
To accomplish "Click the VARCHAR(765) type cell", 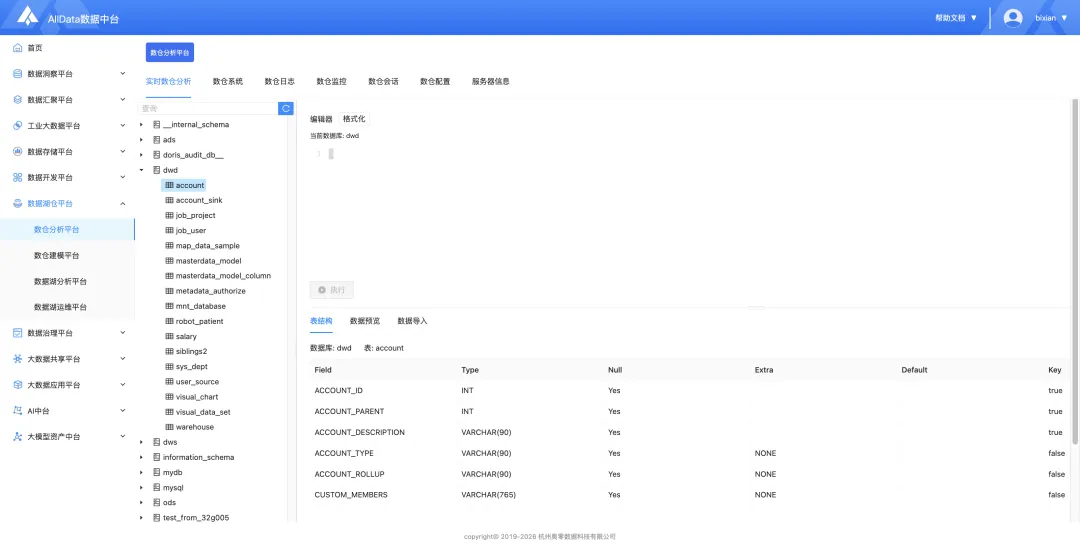I will click(488, 495).
